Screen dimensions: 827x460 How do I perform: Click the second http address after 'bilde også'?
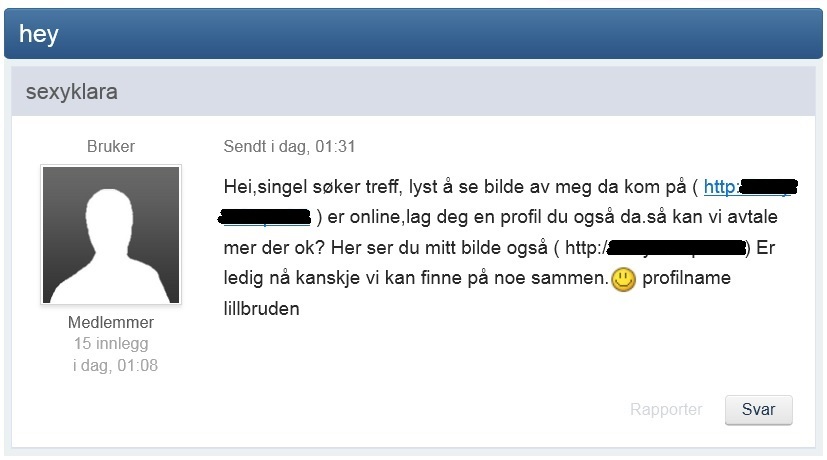click(656, 247)
